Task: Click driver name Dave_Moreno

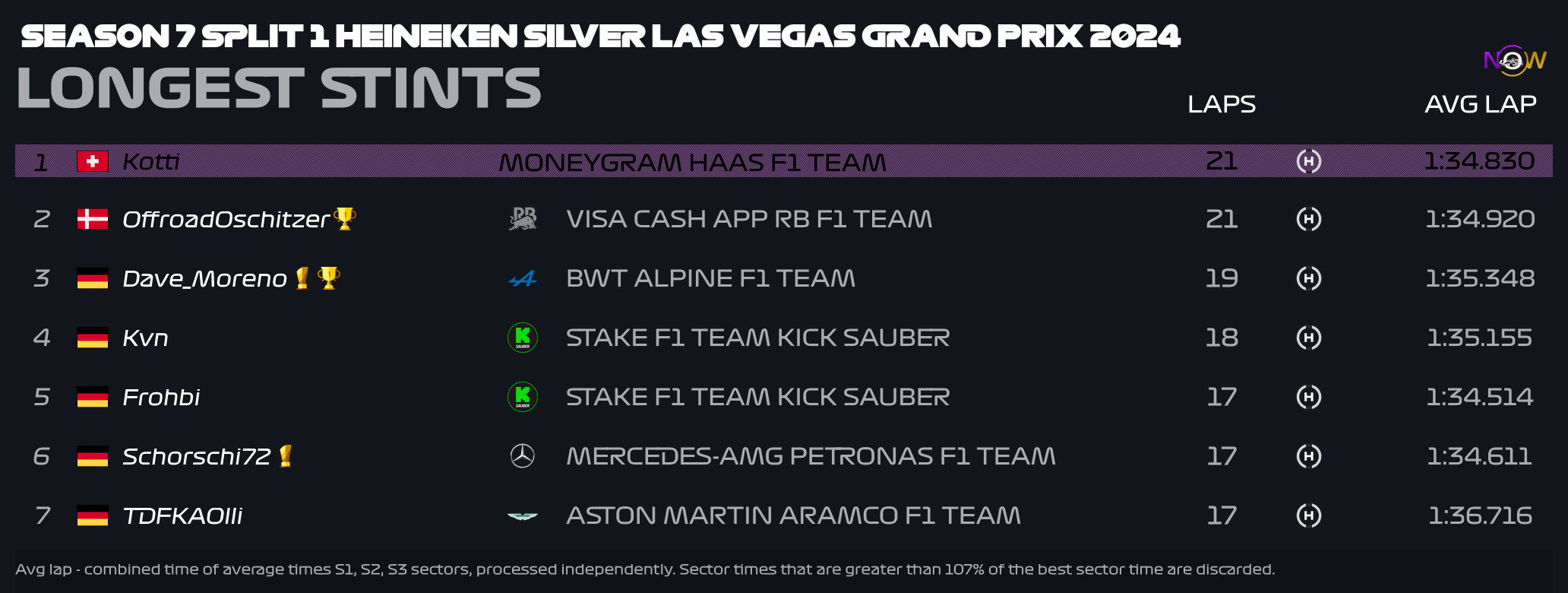Action: click(x=205, y=279)
